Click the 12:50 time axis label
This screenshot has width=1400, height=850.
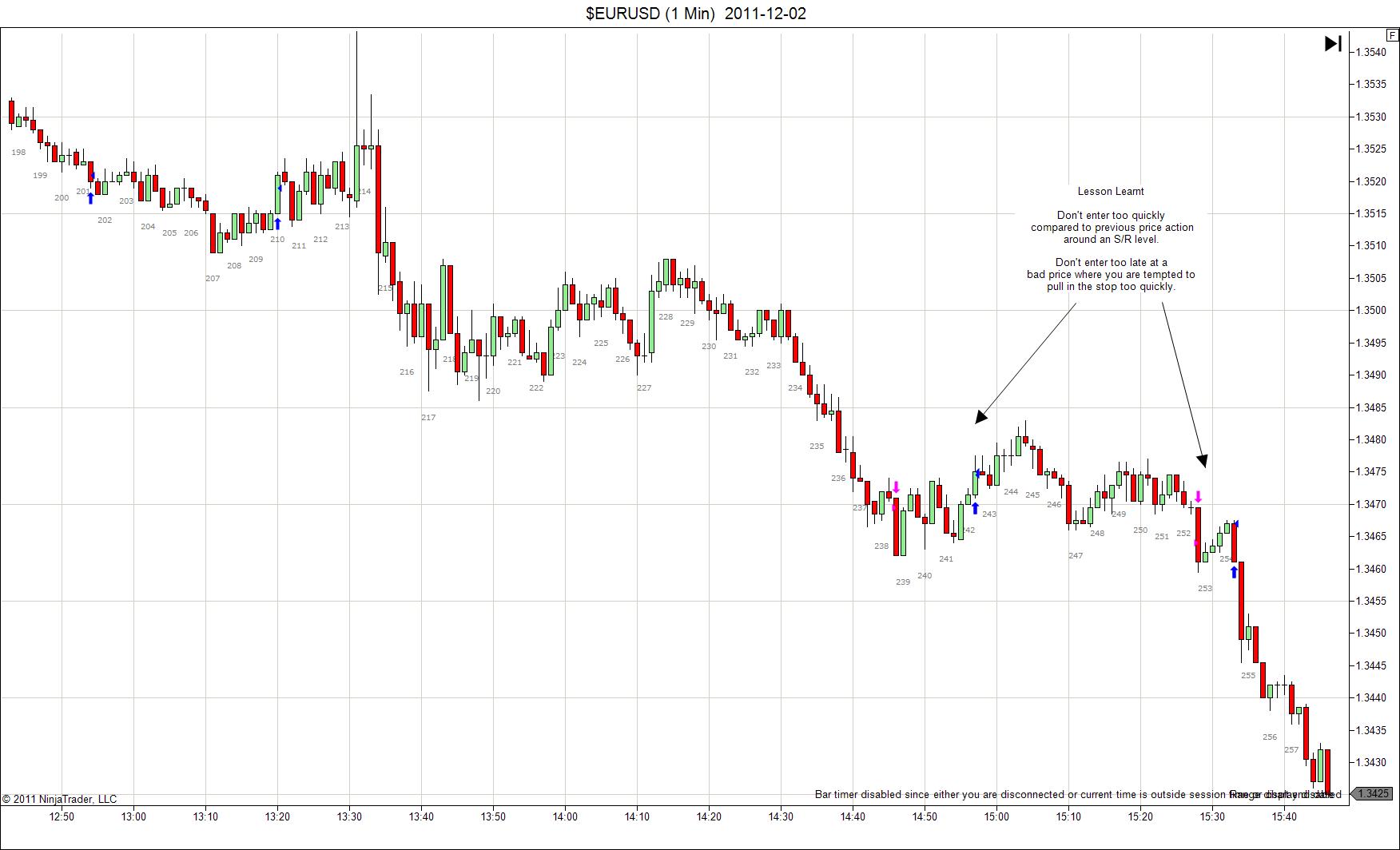click(x=62, y=816)
